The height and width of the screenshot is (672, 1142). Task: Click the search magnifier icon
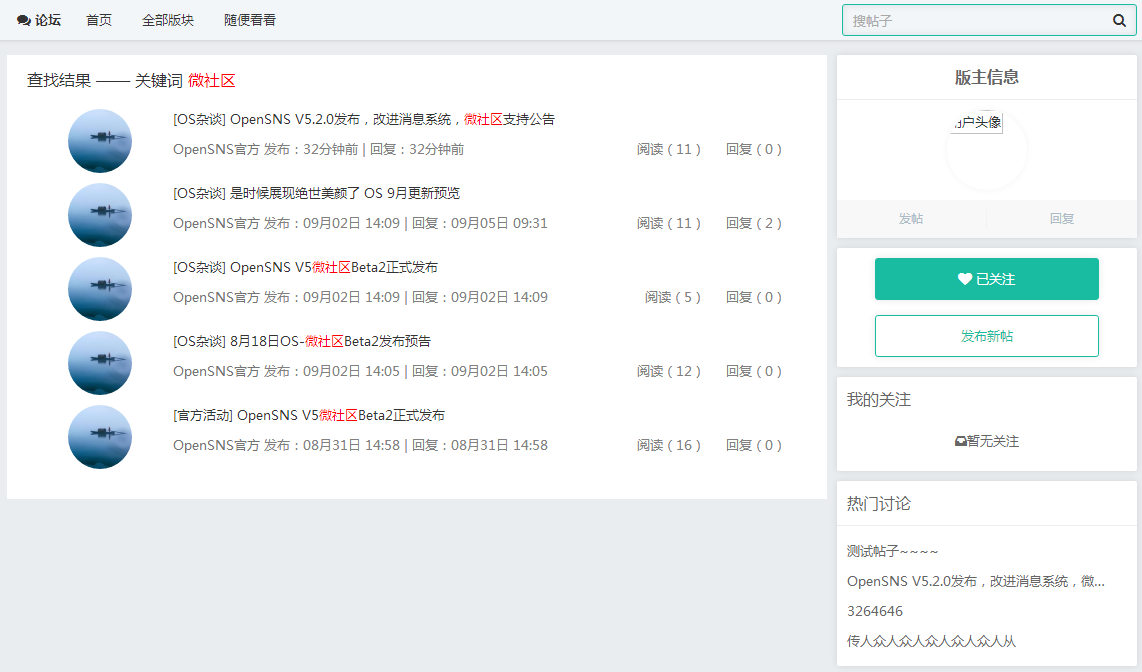[1119, 20]
